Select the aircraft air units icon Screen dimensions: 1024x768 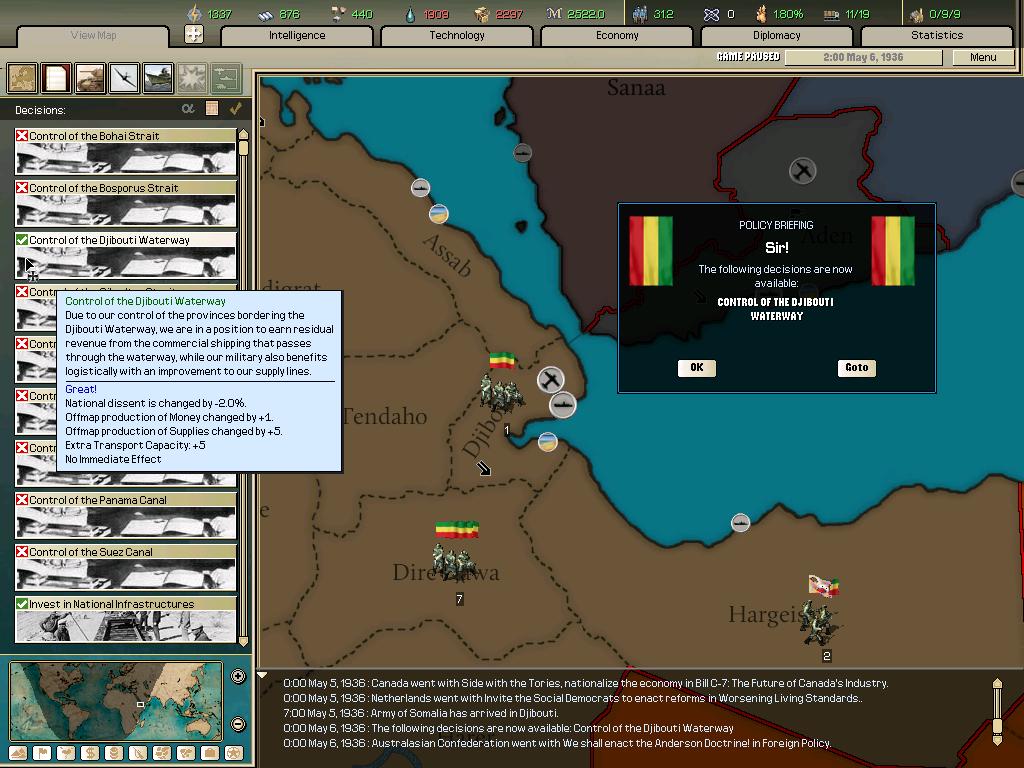124,78
